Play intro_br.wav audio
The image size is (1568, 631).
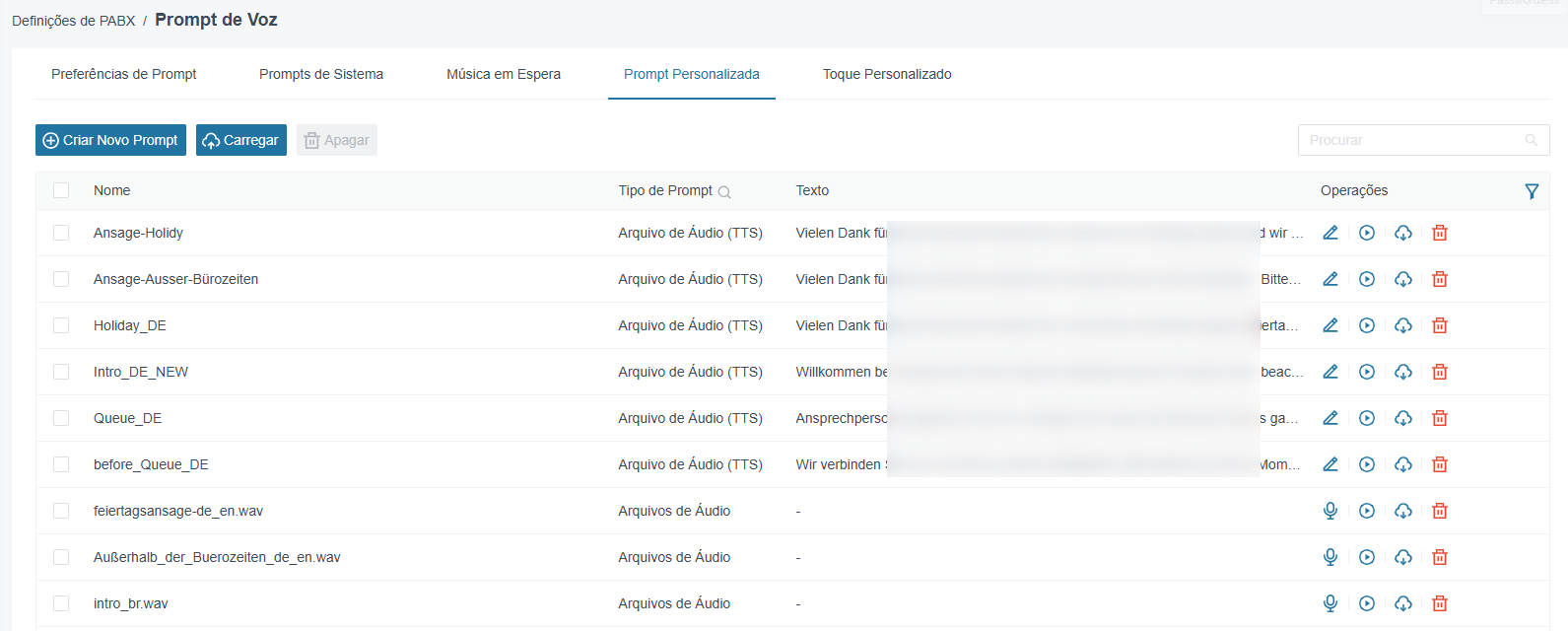[x=1367, y=603]
